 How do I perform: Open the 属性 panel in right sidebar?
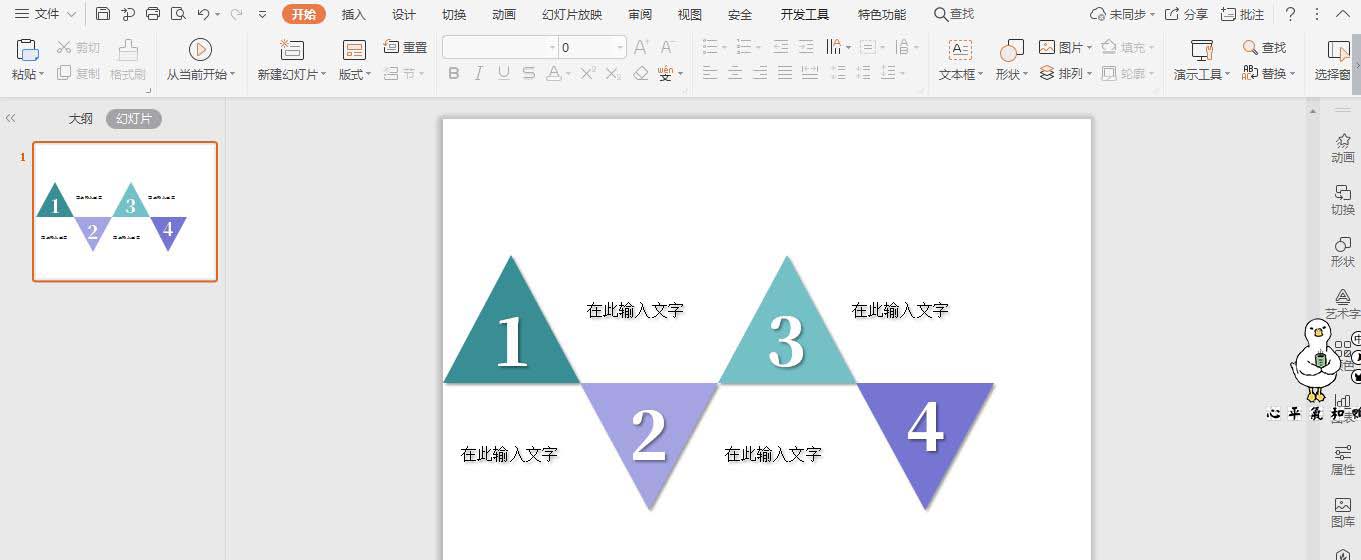pos(1343,460)
